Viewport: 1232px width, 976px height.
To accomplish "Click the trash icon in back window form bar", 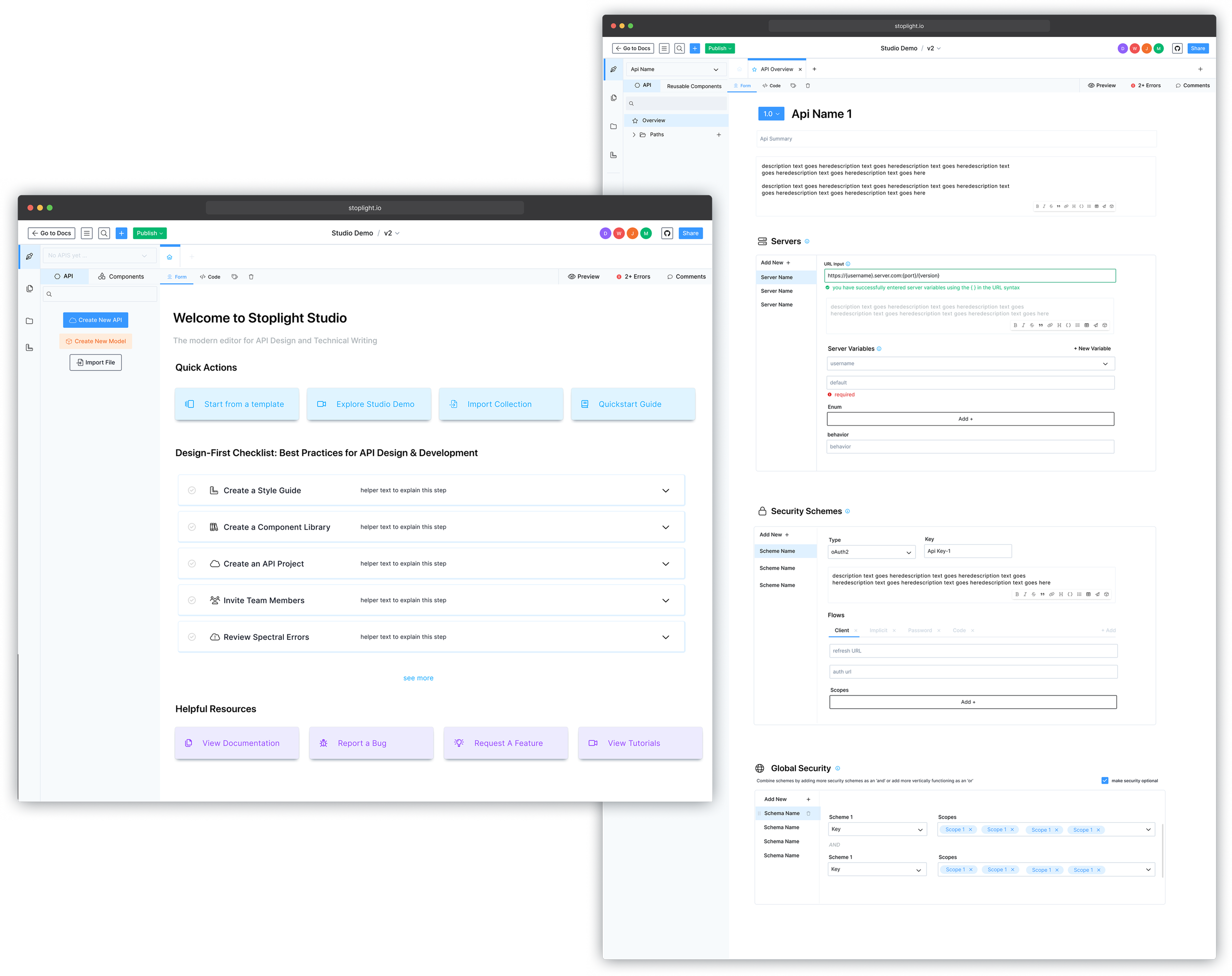I will [808, 86].
